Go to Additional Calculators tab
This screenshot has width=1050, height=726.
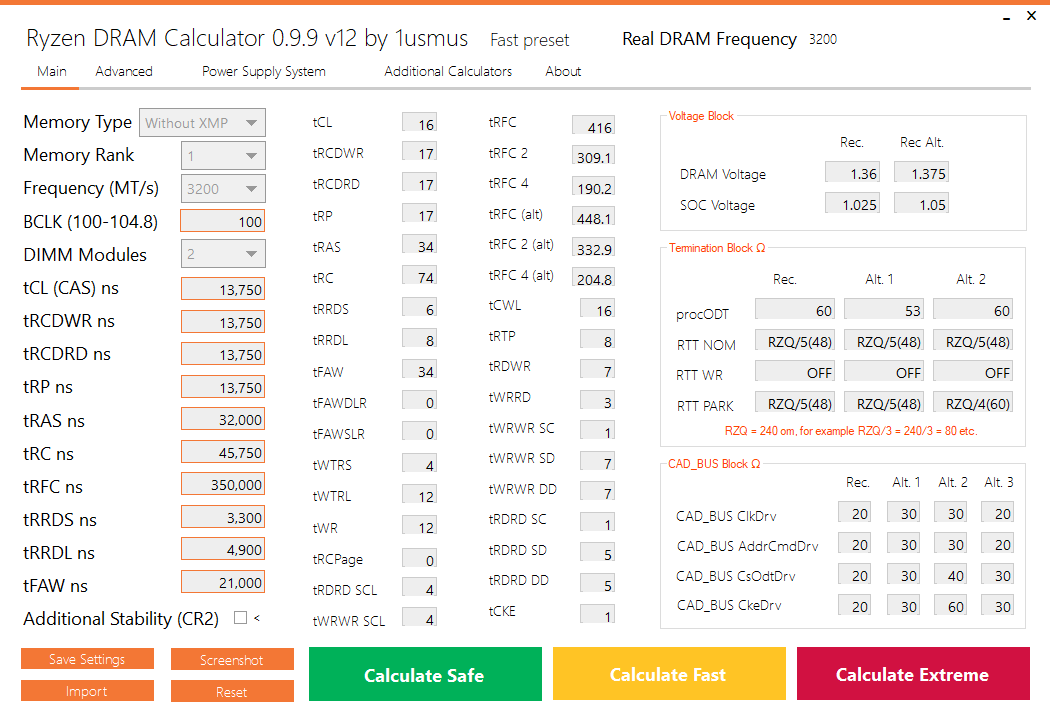pos(448,71)
